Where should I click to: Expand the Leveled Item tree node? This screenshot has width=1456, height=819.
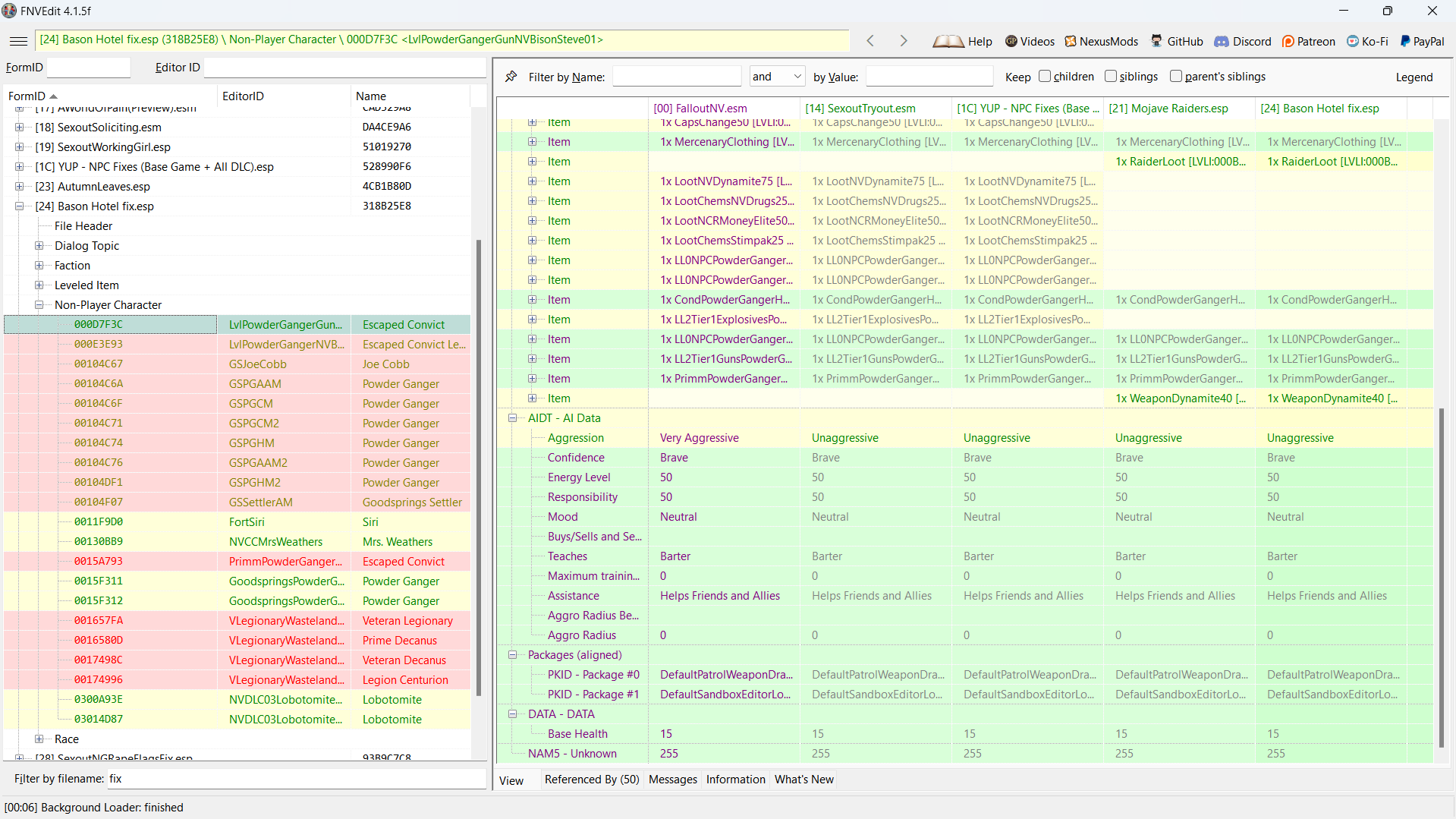click(39, 285)
